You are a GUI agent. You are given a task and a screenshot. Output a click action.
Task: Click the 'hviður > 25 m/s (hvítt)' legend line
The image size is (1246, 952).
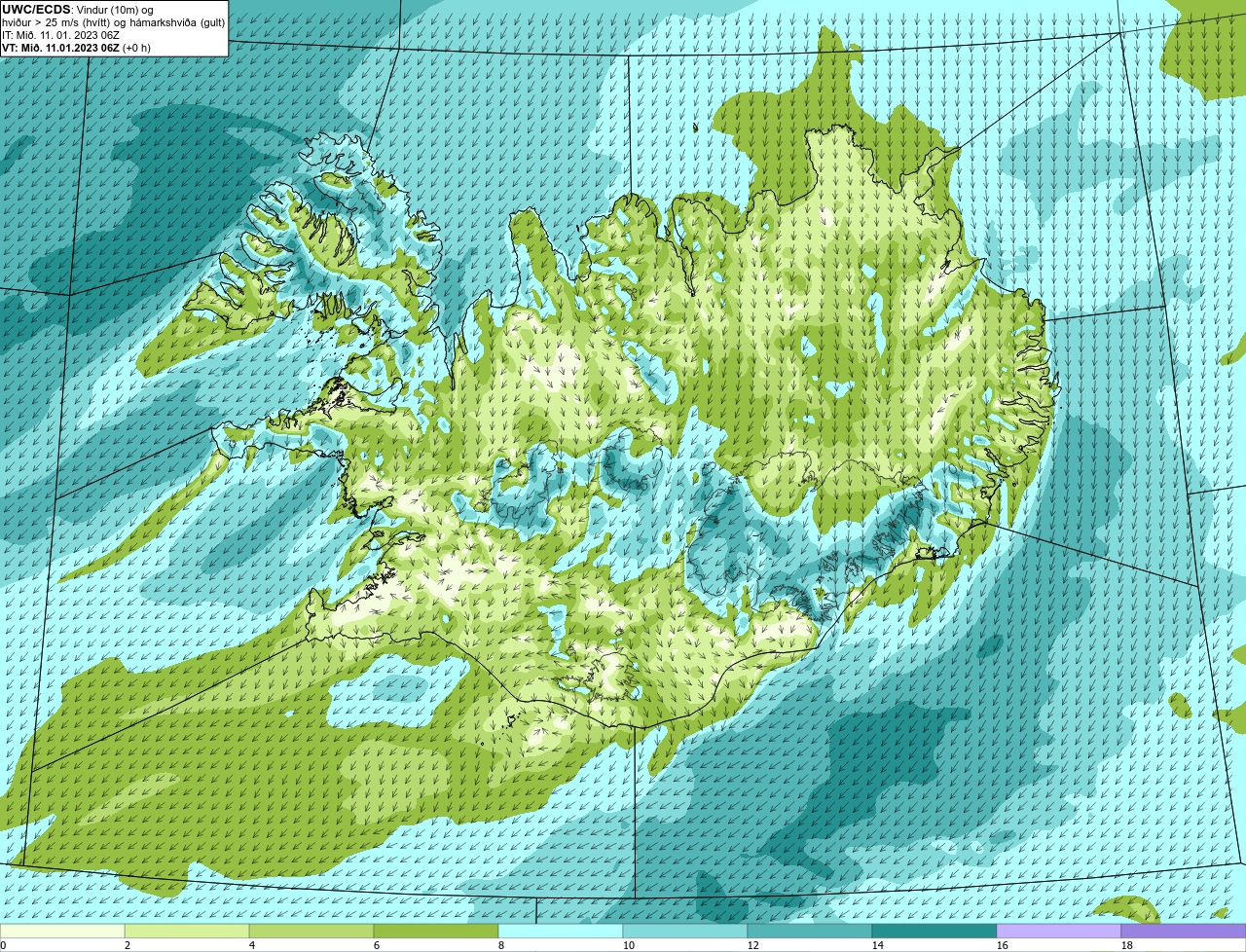[56, 22]
